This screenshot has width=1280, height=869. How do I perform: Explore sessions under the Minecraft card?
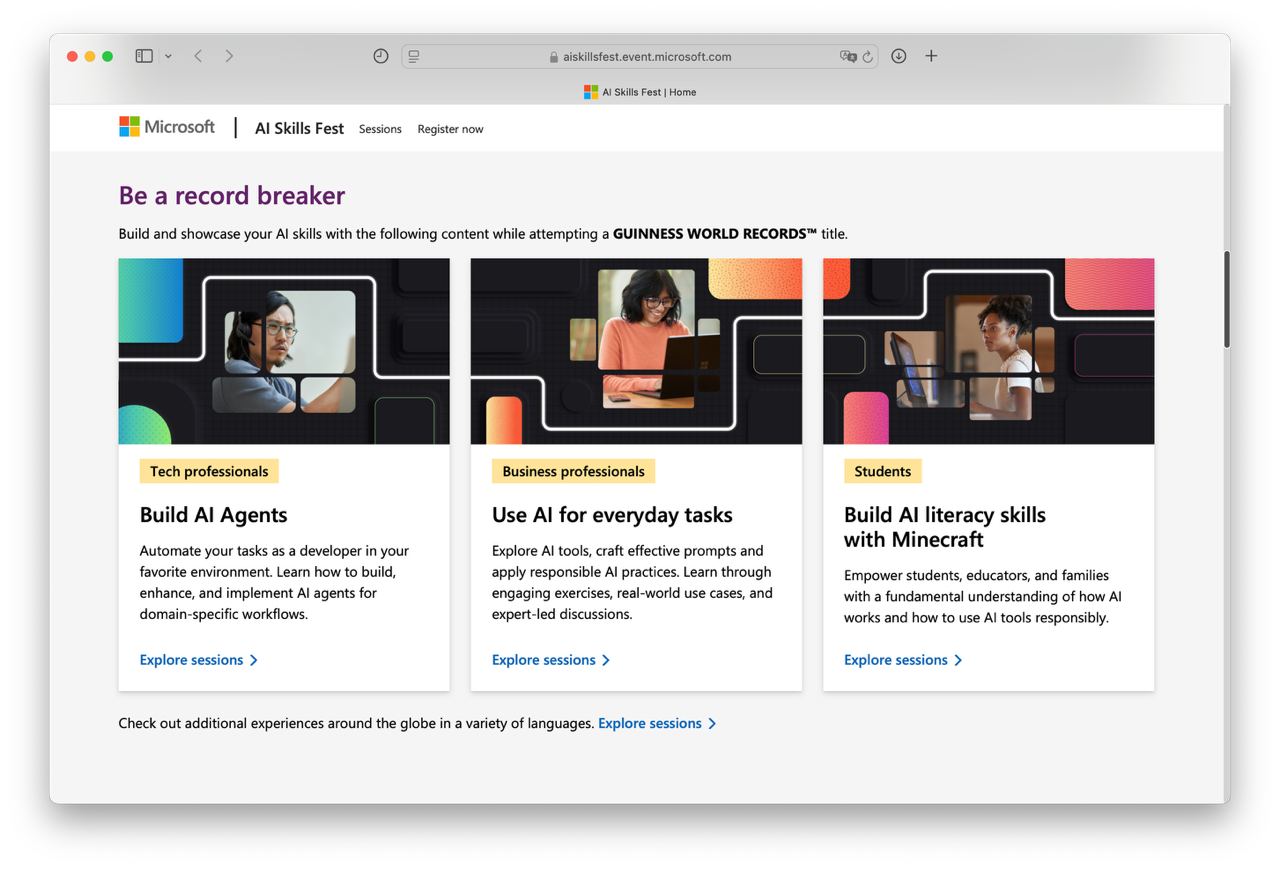[x=903, y=660]
